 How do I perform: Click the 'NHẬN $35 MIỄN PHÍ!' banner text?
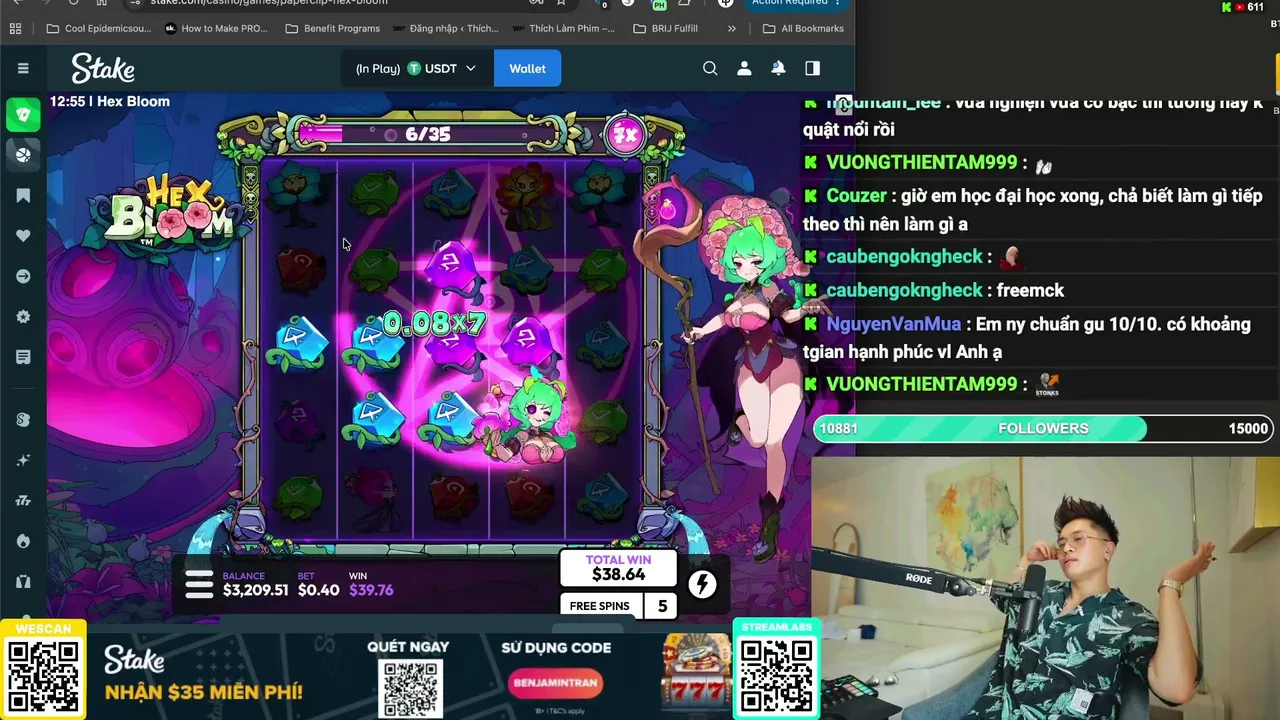point(203,692)
